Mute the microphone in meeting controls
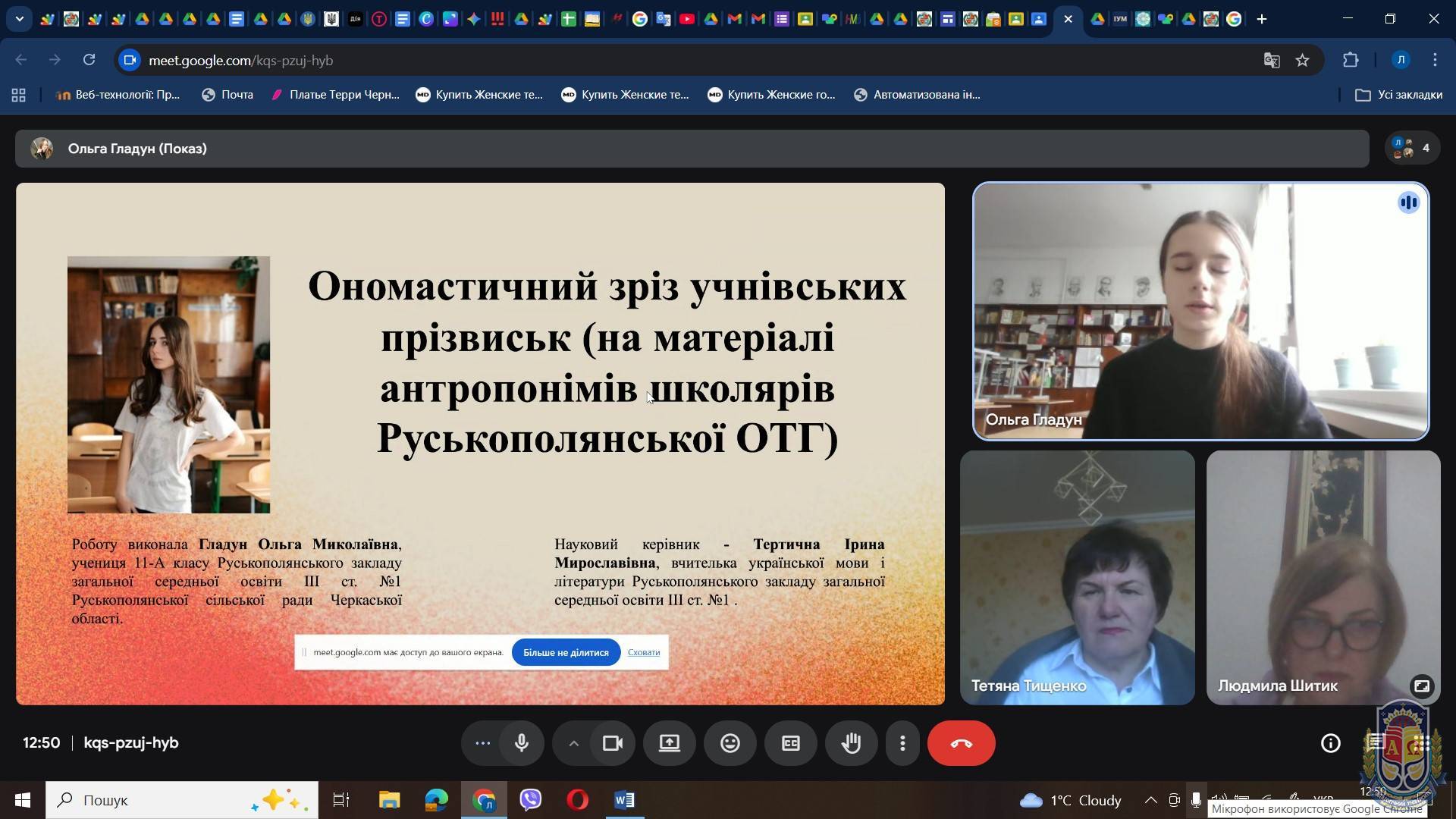This screenshot has width=1456, height=819. coord(522,743)
